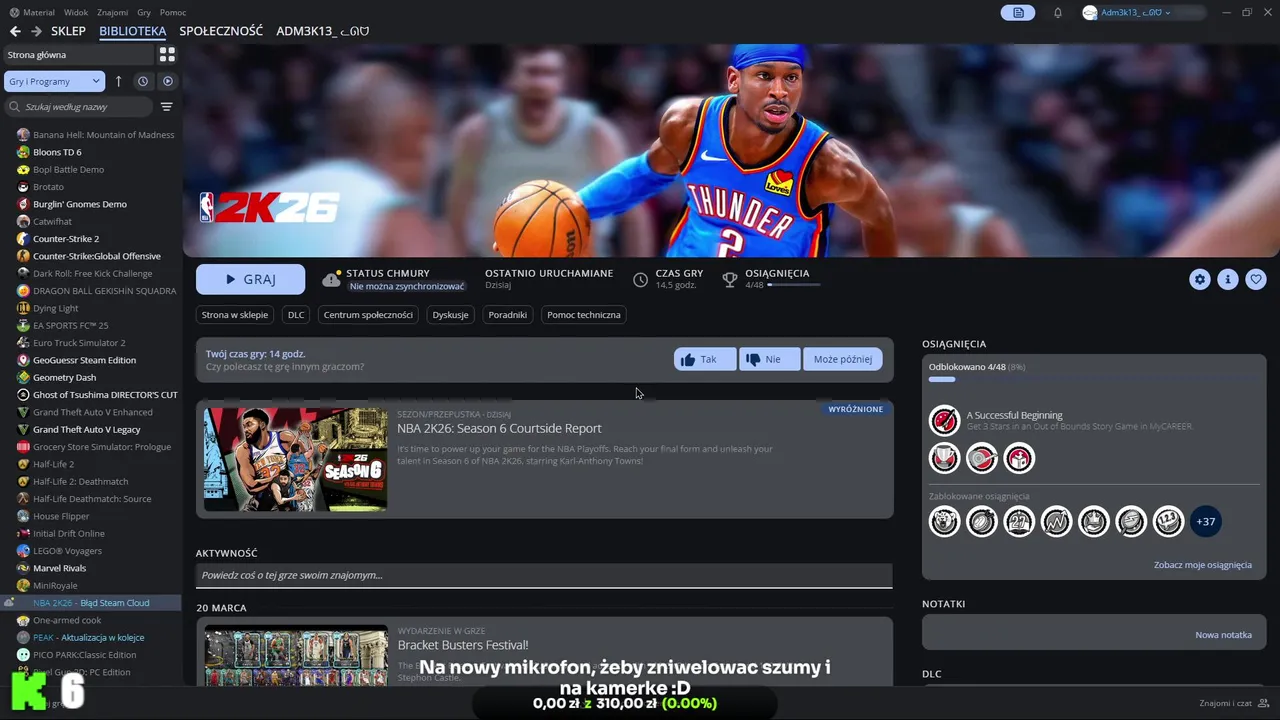This screenshot has height=720, width=1280.
Task: Open the Widok menu
Action: (x=76, y=12)
